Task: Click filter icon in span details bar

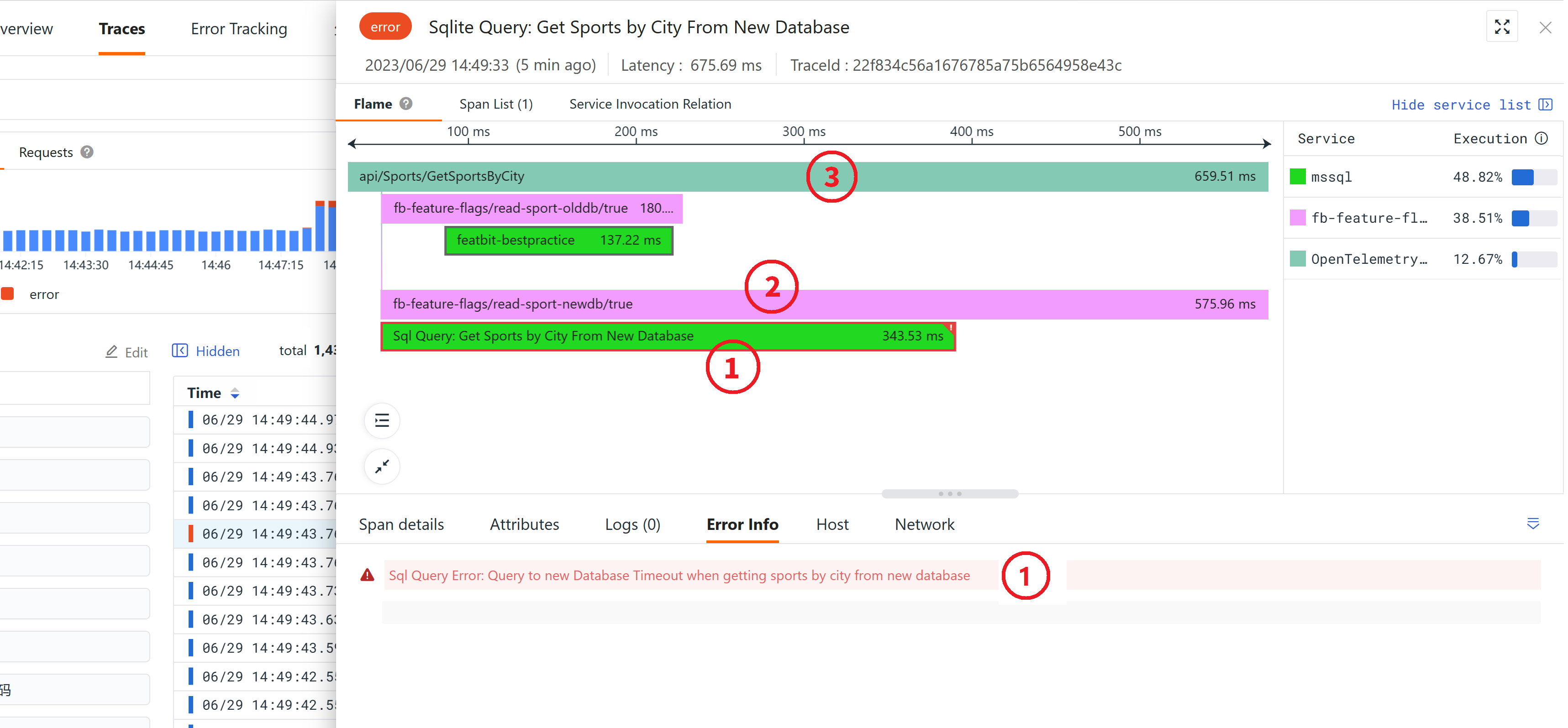Action: click(x=1533, y=524)
